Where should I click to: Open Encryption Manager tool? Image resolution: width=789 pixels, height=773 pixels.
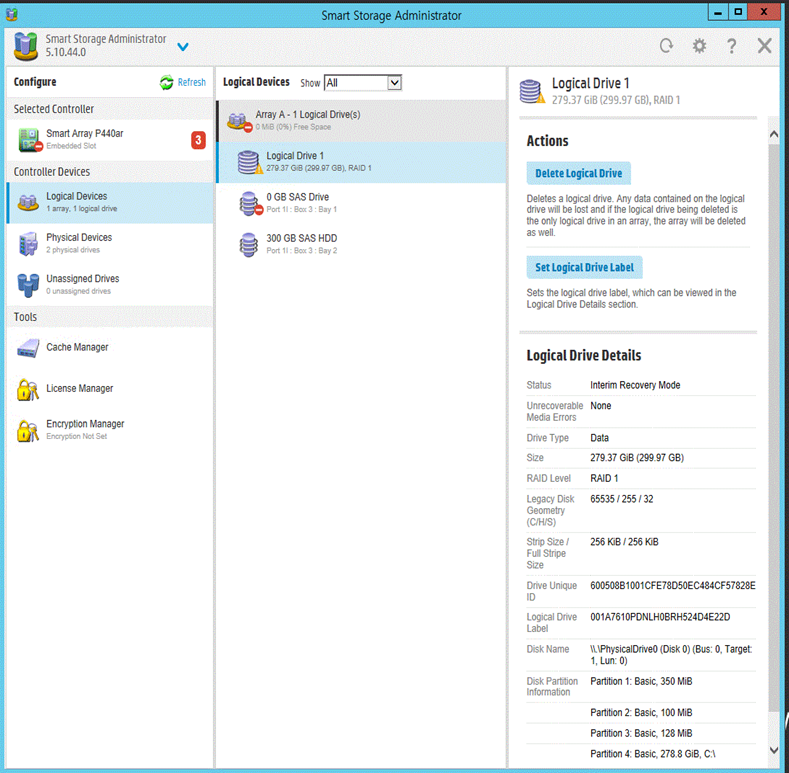(110, 429)
